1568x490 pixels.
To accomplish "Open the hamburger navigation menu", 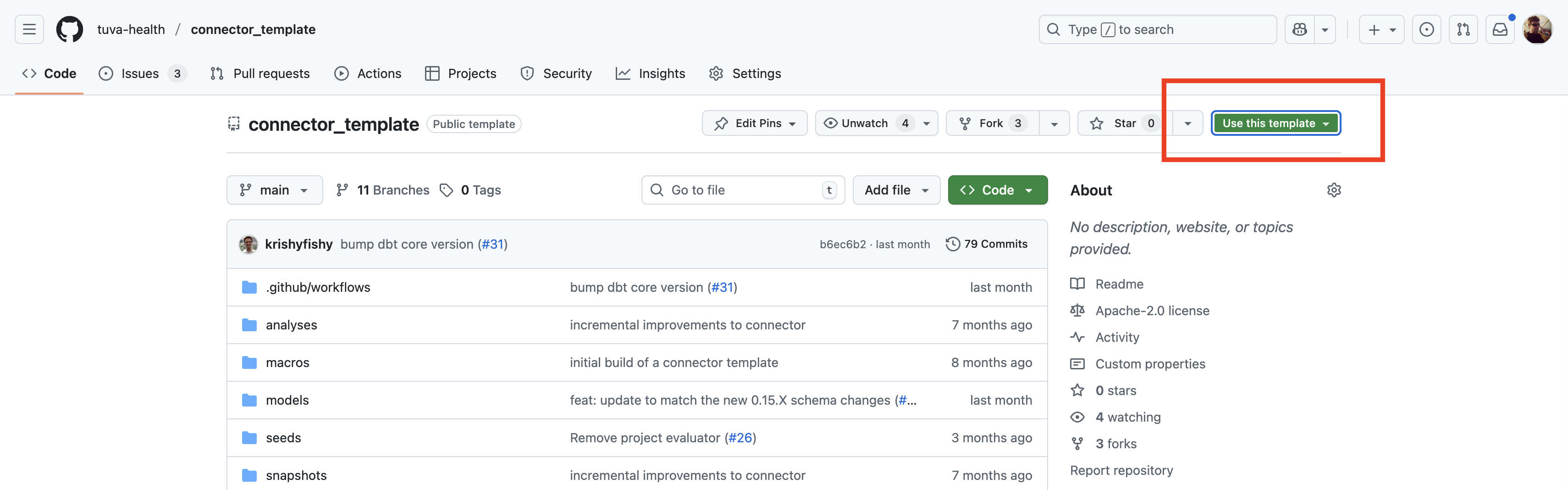I will click(x=29, y=29).
